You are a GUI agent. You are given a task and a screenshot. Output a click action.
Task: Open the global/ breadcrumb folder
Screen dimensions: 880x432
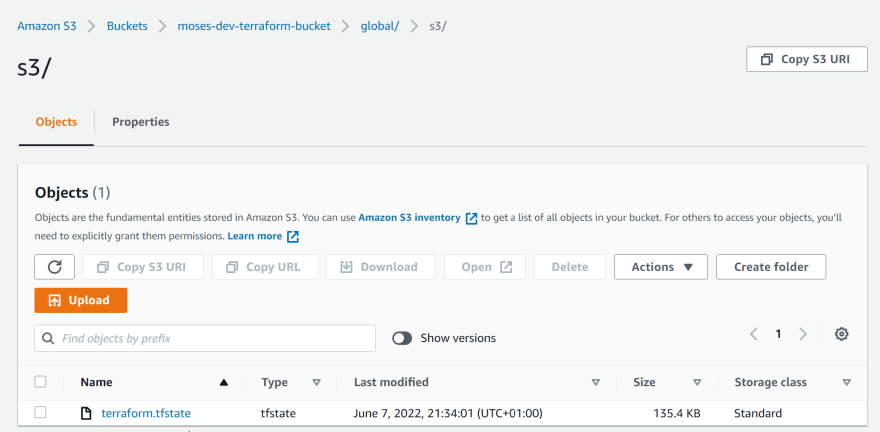coord(379,26)
